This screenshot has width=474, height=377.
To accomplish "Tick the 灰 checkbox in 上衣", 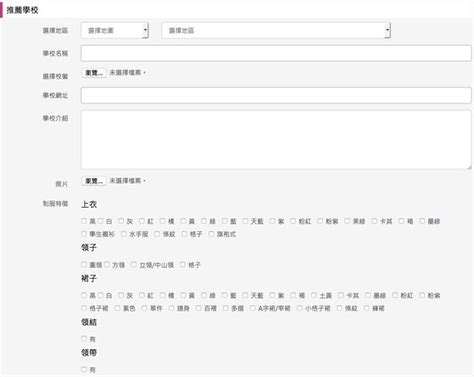I will pos(121,221).
